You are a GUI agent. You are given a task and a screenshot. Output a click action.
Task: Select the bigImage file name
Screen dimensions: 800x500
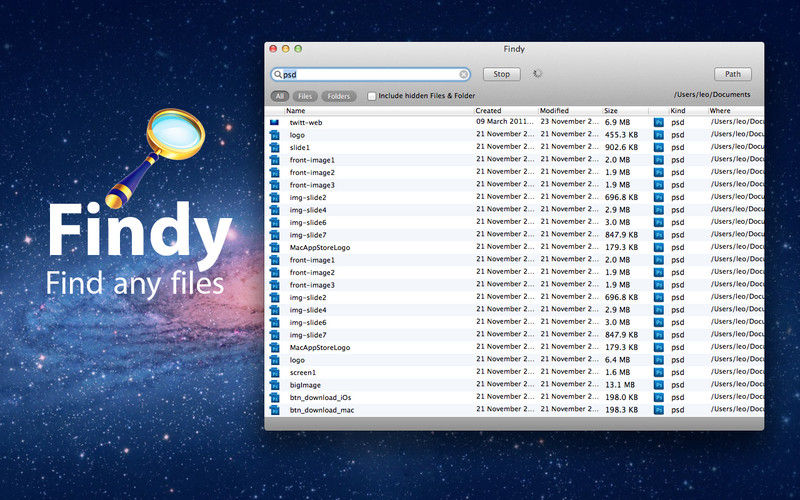point(305,385)
